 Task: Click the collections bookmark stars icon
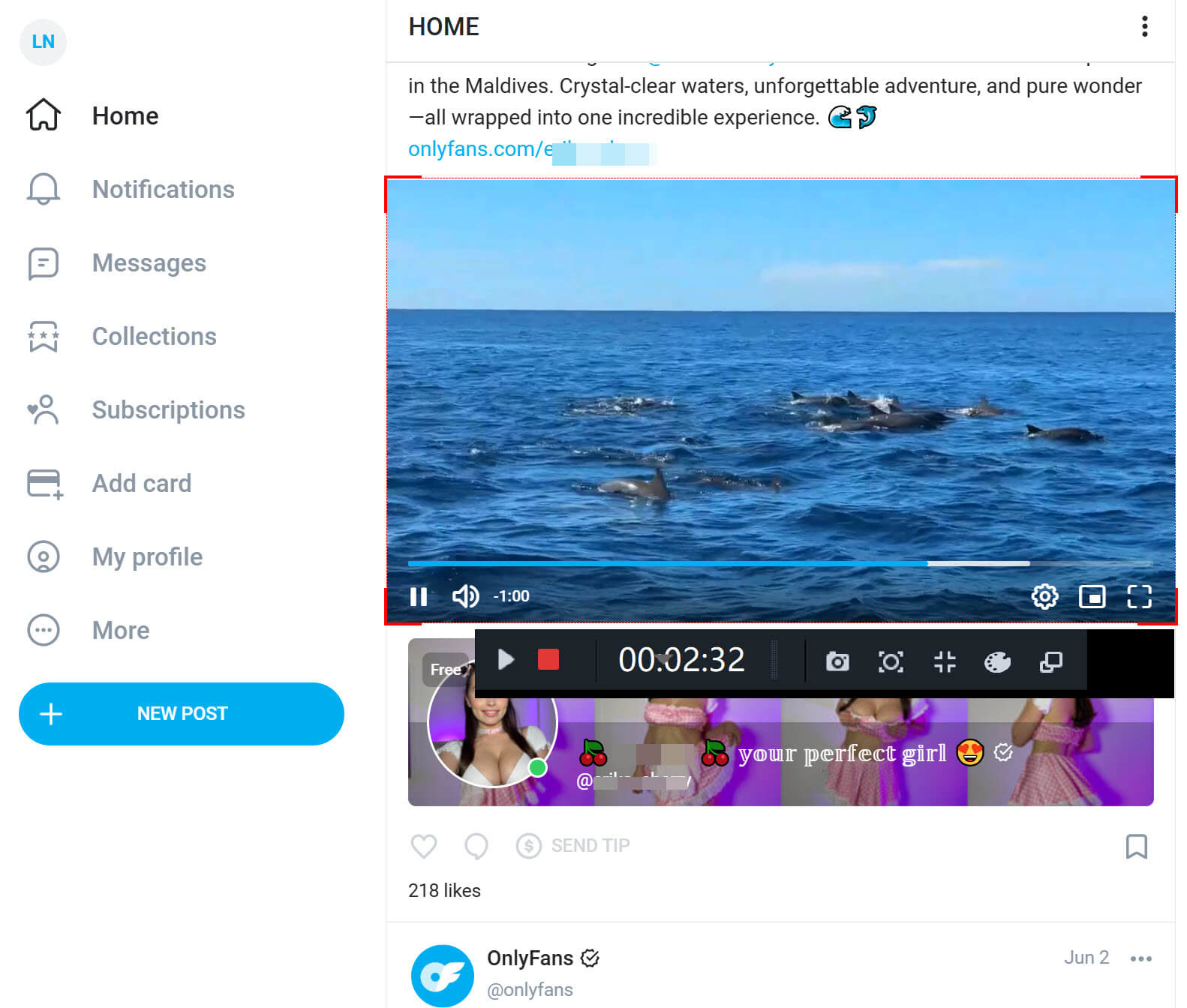tap(44, 337)
